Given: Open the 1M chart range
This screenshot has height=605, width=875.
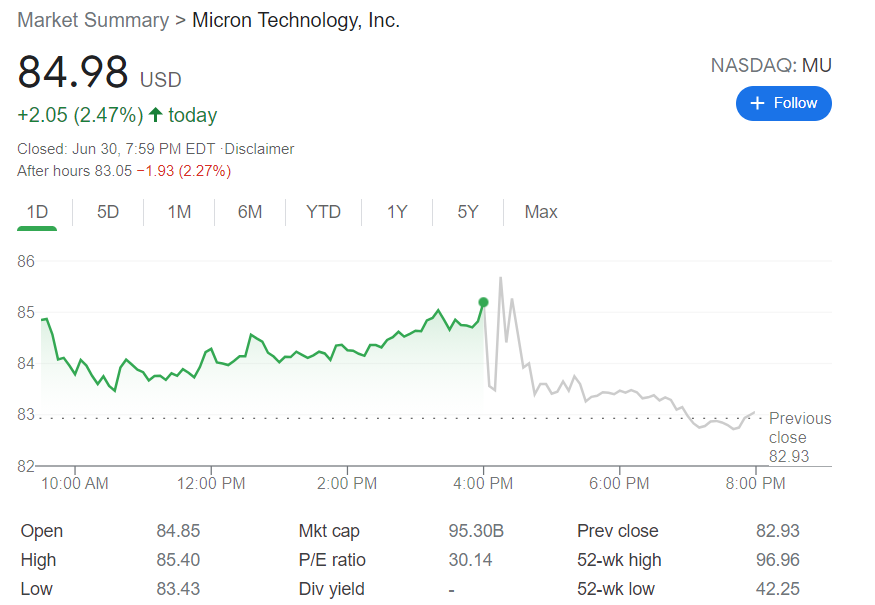Looking at the screenshot, I should (x=179, y=212).
